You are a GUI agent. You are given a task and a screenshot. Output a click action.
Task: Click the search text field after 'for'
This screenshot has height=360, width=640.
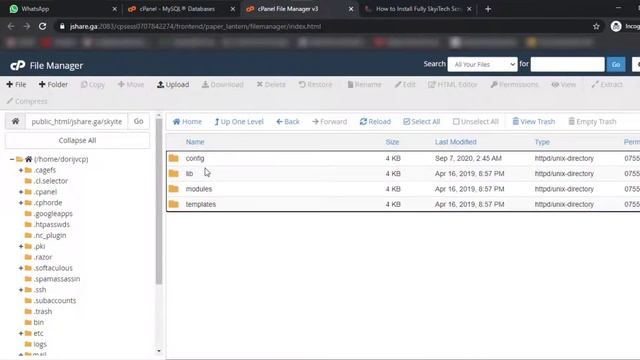click(567, 64)
